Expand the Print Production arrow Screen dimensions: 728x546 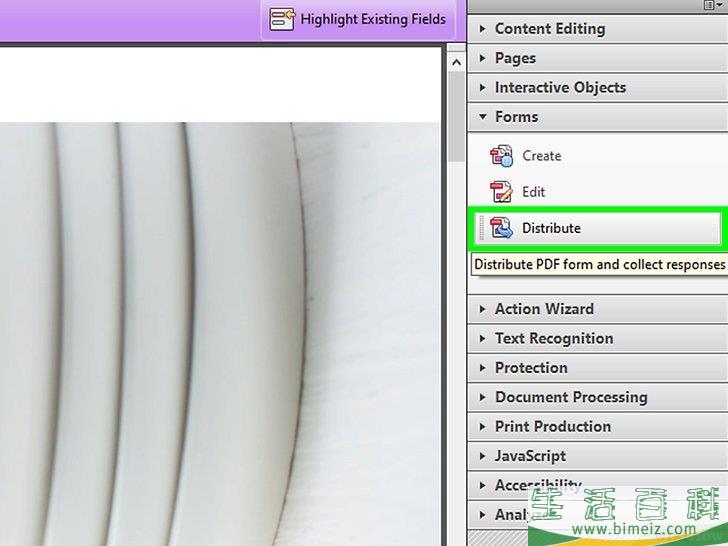pyautogui.click(x=482, y=426)
